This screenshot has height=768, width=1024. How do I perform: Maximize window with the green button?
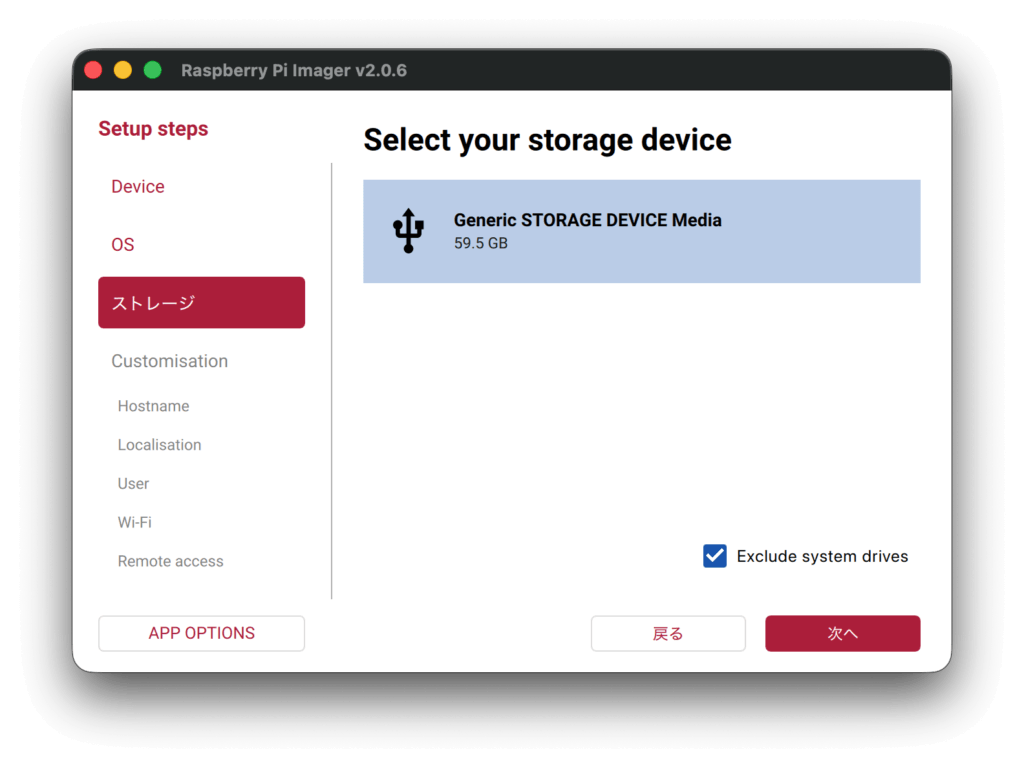[x=152, y=70]
